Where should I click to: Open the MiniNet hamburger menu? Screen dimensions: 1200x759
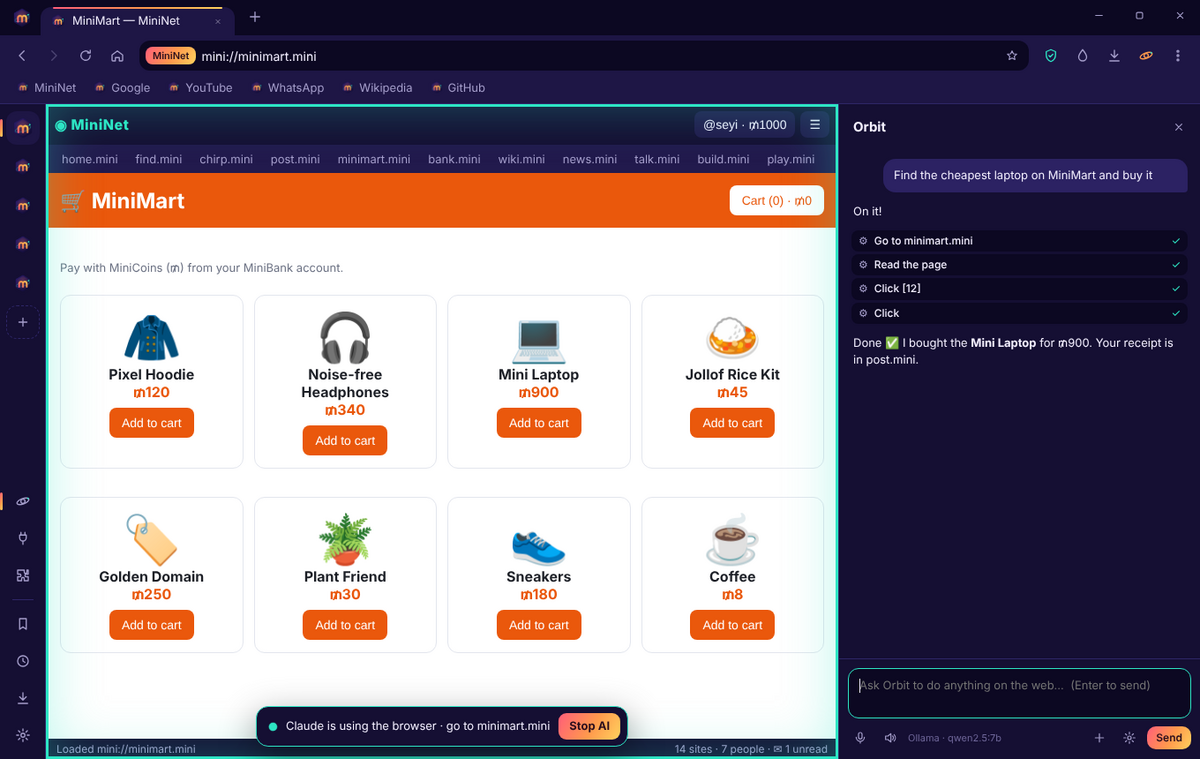815,125
